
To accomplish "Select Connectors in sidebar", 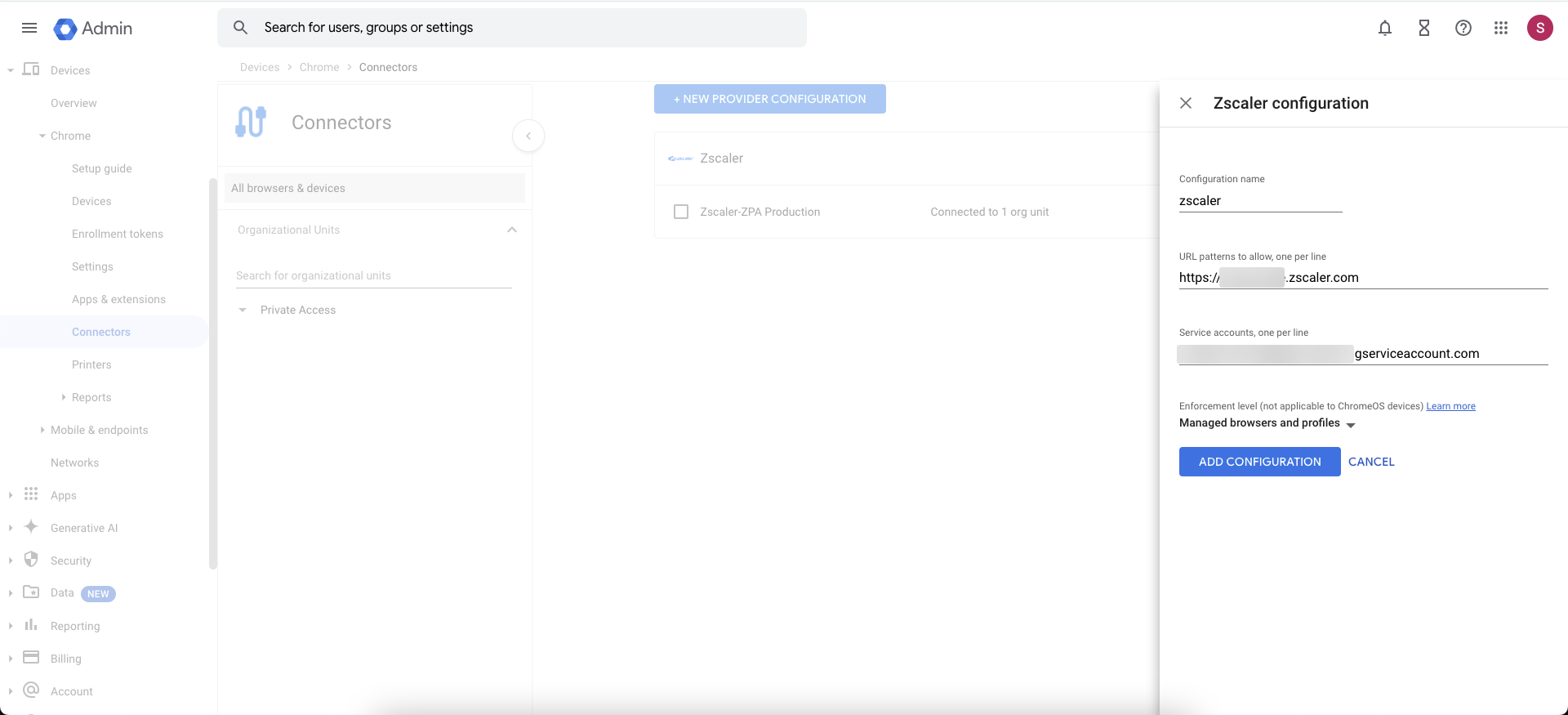I will pyautogui.click(x=101, y=332).
